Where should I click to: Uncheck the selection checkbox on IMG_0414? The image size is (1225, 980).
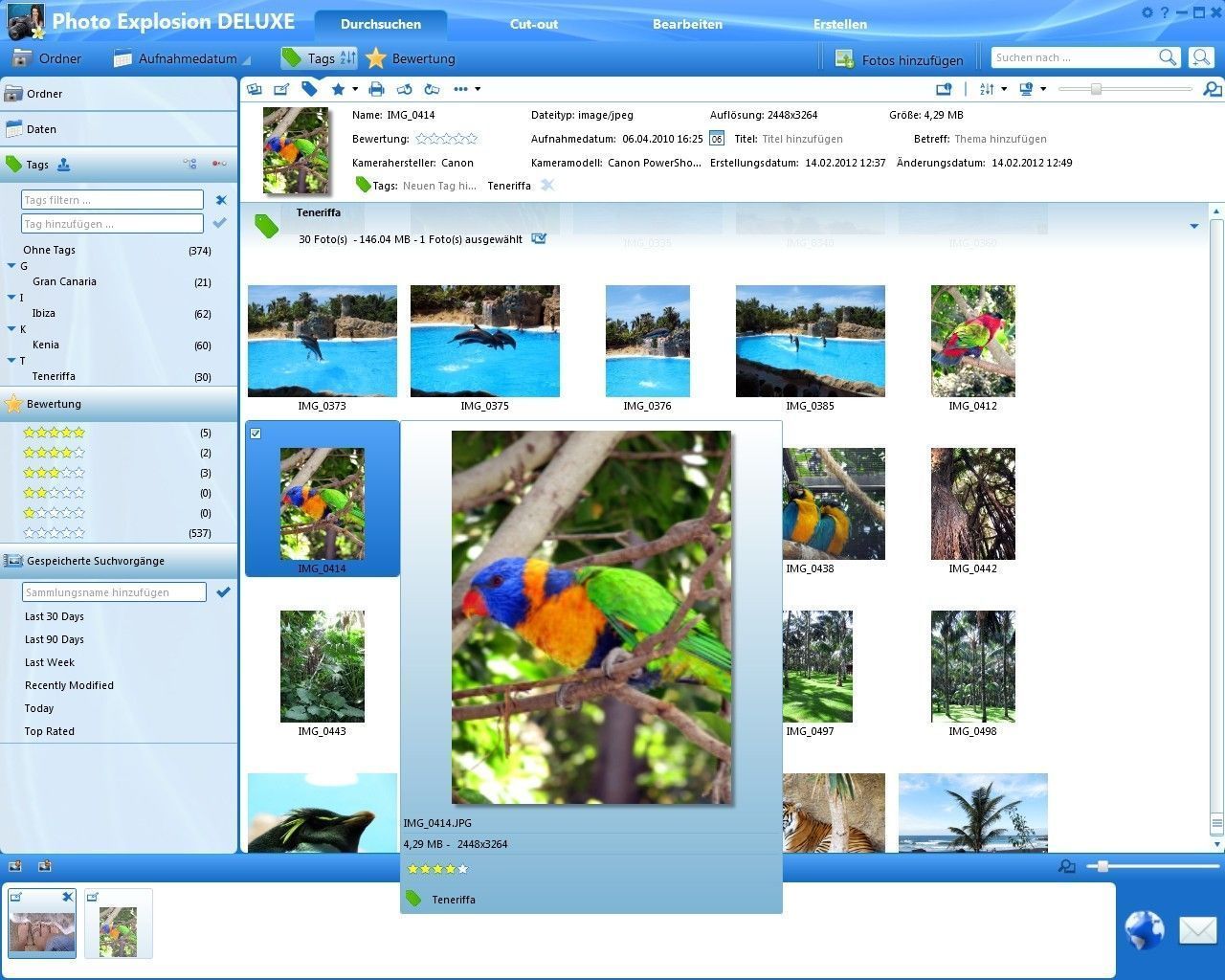[256, 434]
